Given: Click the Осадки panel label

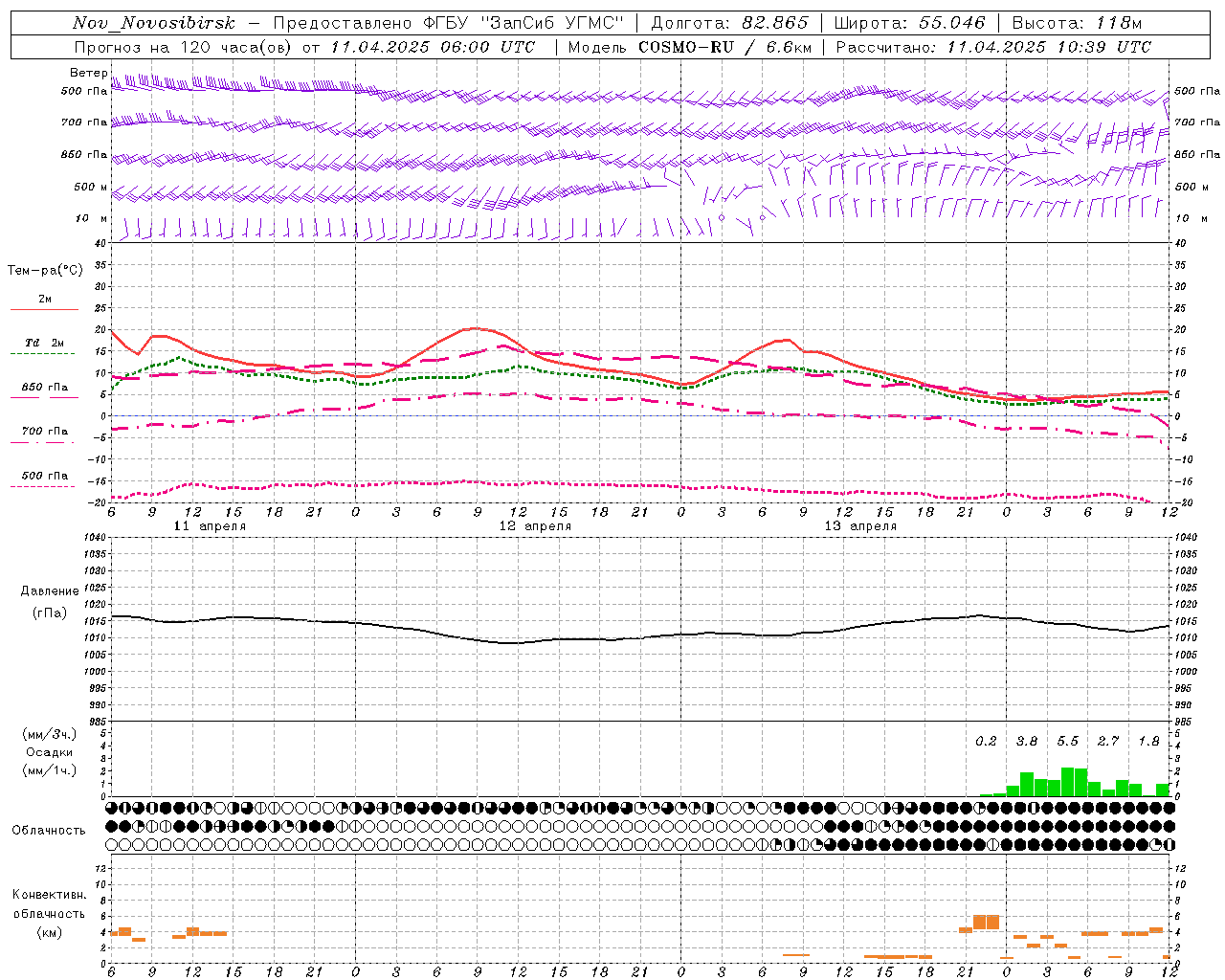Looking at the screenshot, I should [x=50, y=752].
